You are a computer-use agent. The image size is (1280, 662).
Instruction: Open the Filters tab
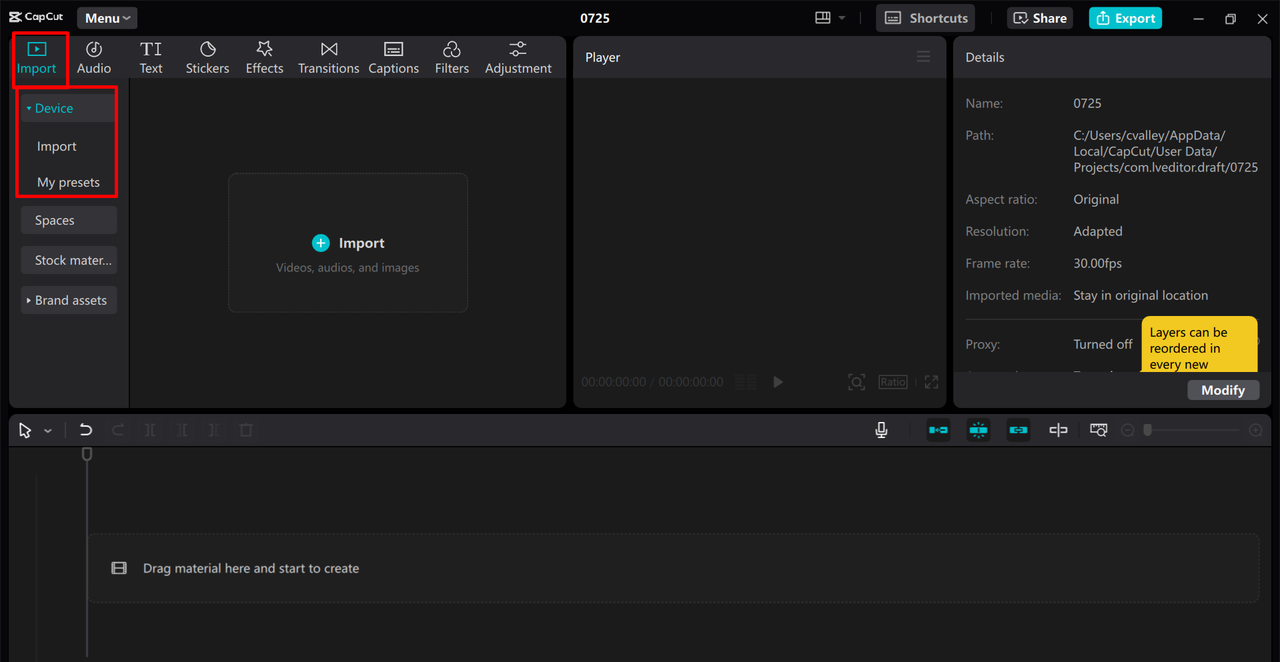[x=452, y=58]
